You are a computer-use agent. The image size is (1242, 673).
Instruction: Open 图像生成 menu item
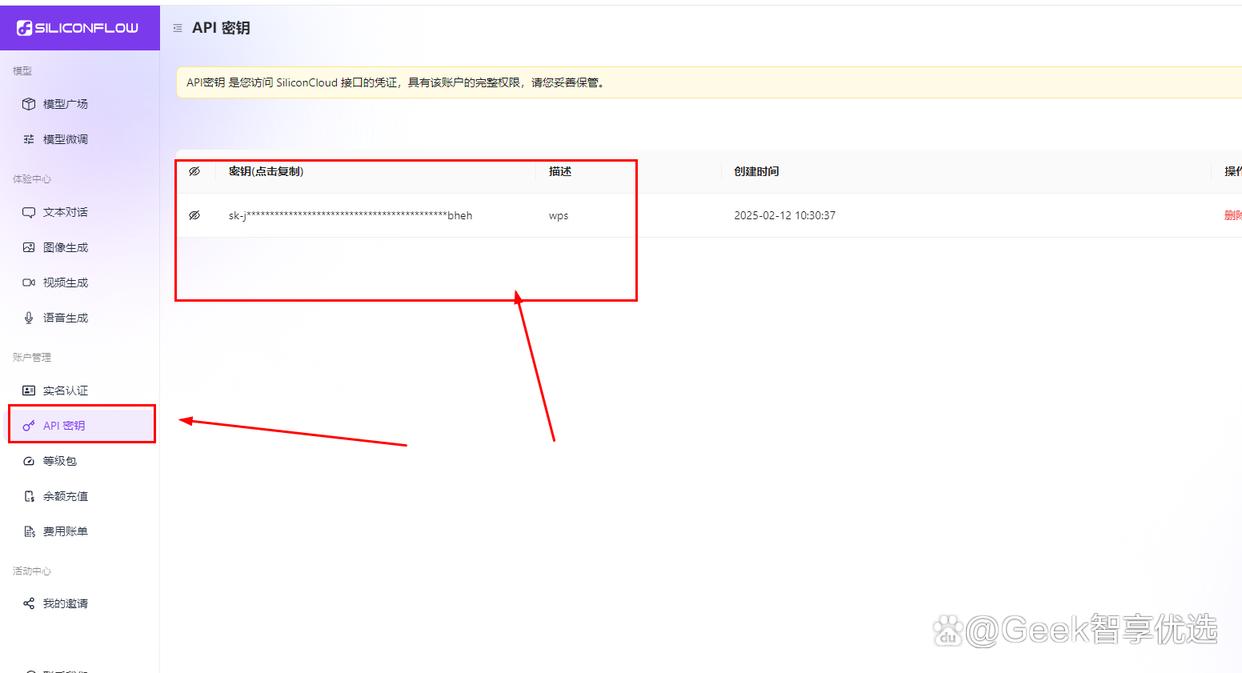click(80, 247)
